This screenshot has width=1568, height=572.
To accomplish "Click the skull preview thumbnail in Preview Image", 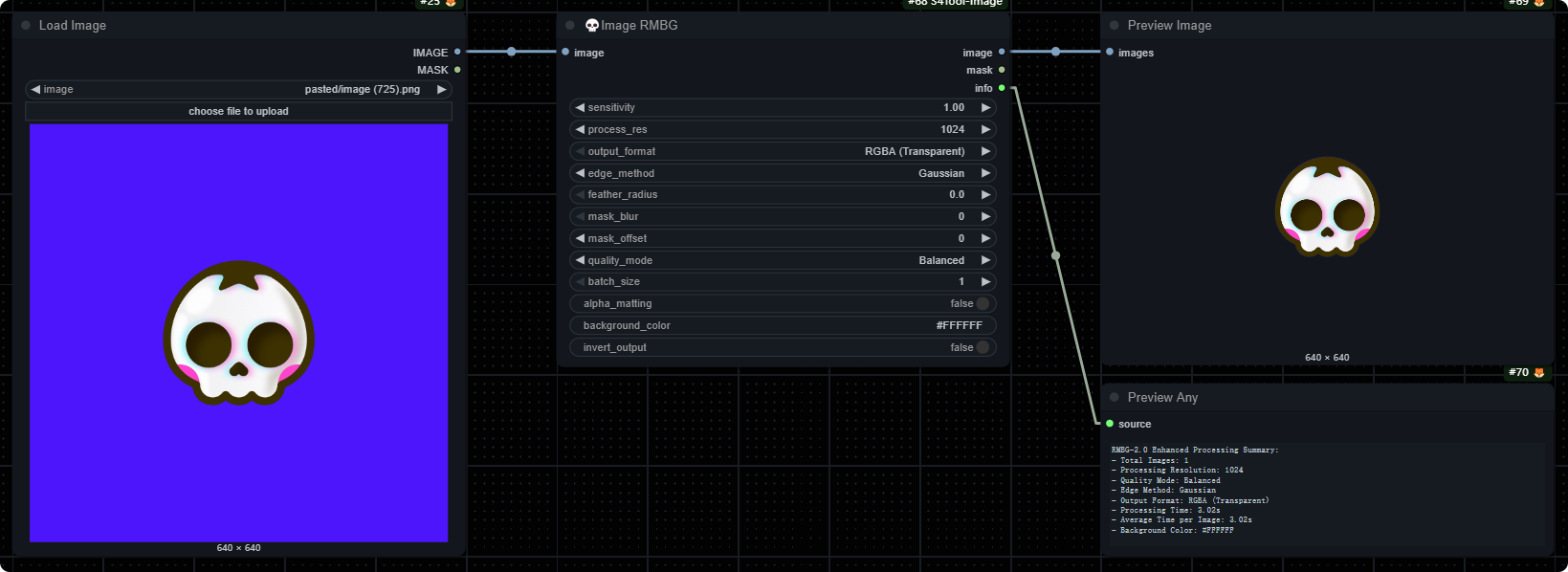I will [1327, 208].
